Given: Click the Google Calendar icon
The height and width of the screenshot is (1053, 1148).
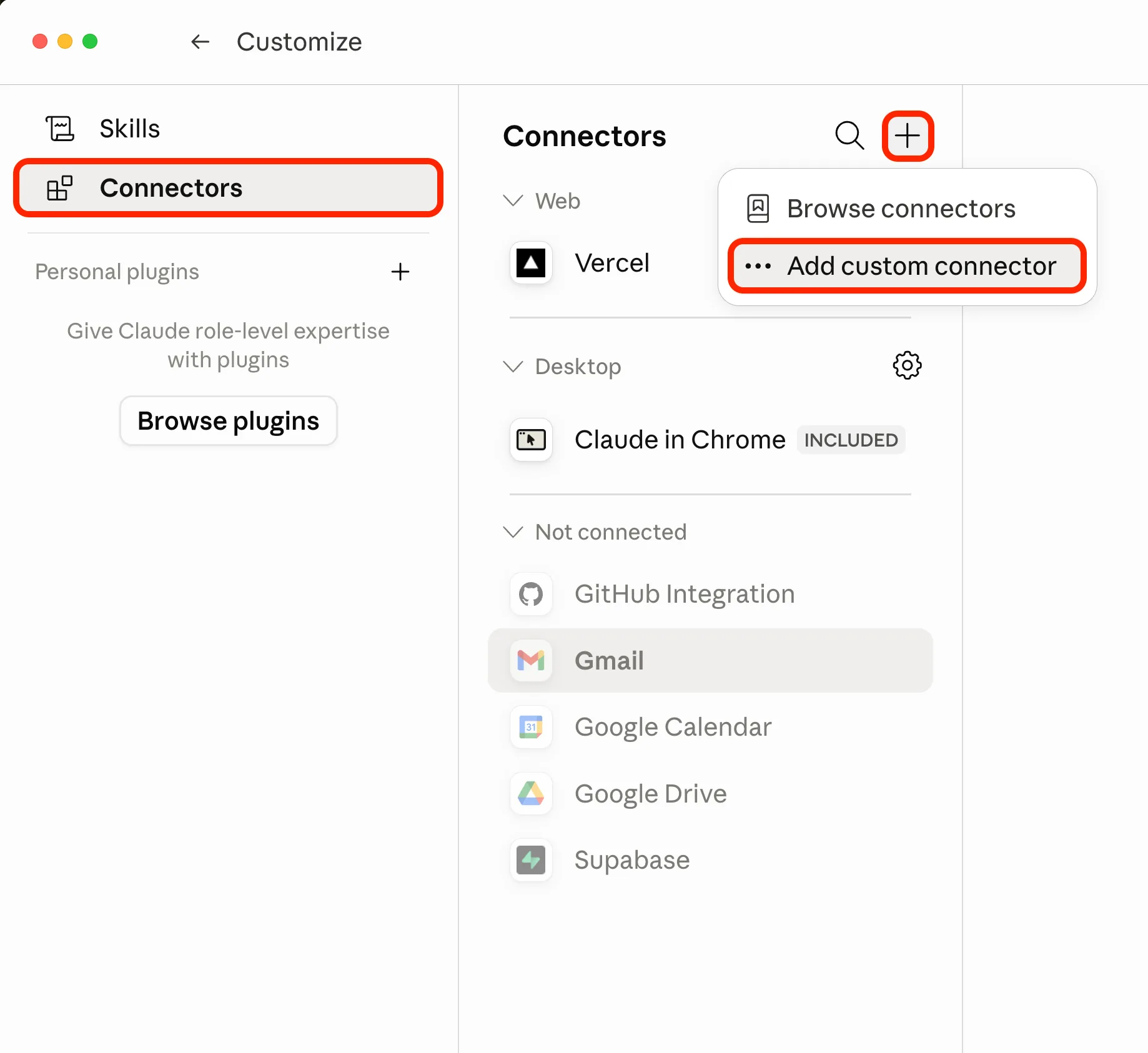Looking at the screenshot, I should [x=531, y=727].
